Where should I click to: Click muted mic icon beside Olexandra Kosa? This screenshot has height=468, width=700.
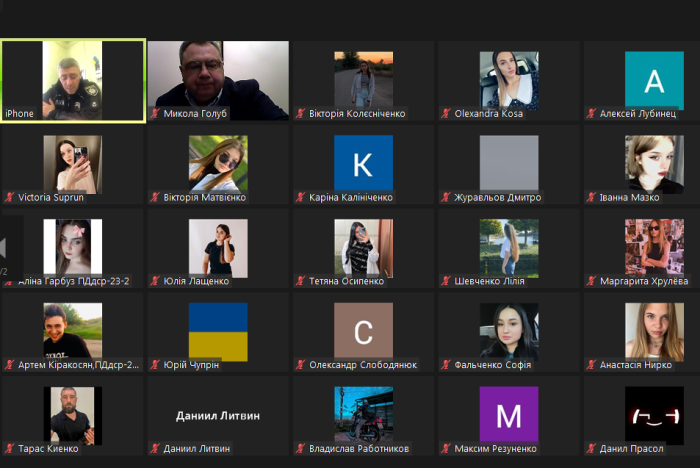pos(446,114)
